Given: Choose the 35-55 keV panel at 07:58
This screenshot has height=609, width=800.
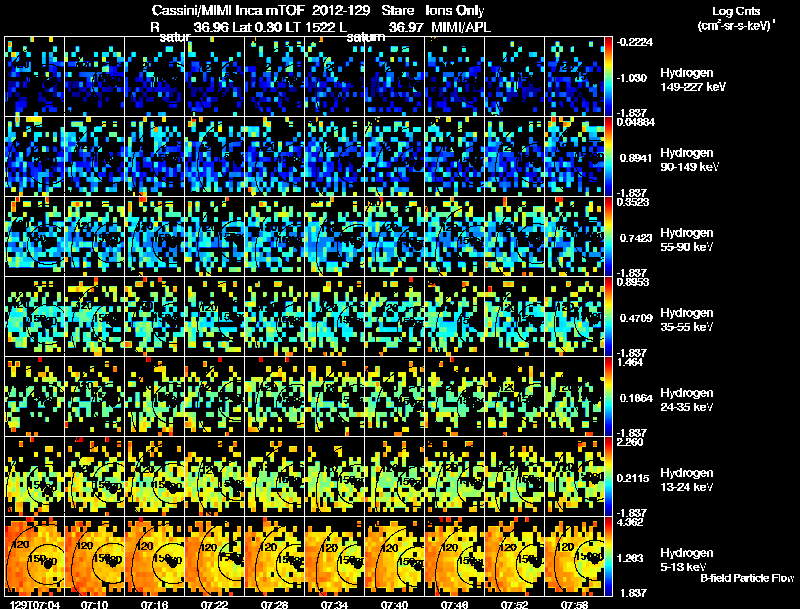Looking at the screenshot, I should pos(574,316).
